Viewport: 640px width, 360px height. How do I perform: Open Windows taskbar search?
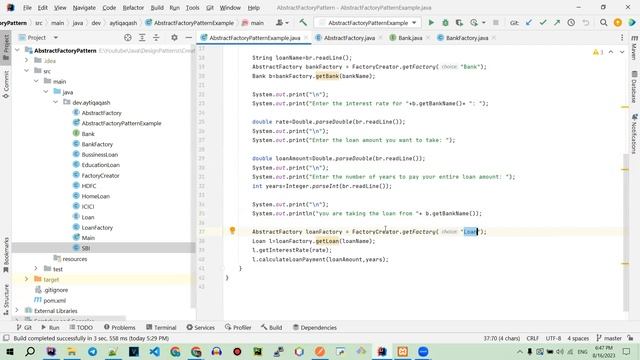click(30, 351)
